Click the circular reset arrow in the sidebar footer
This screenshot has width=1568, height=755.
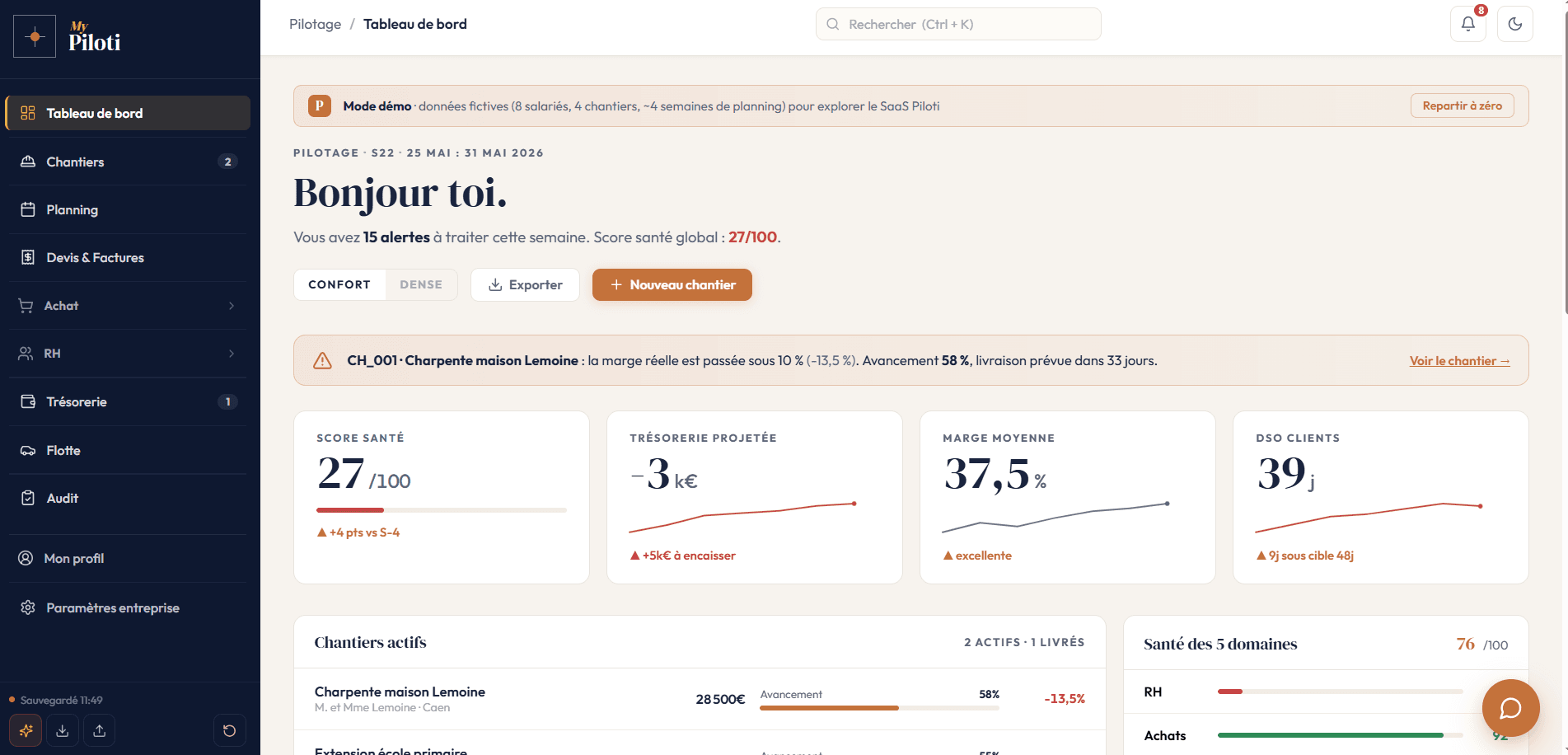pos(230,730)
